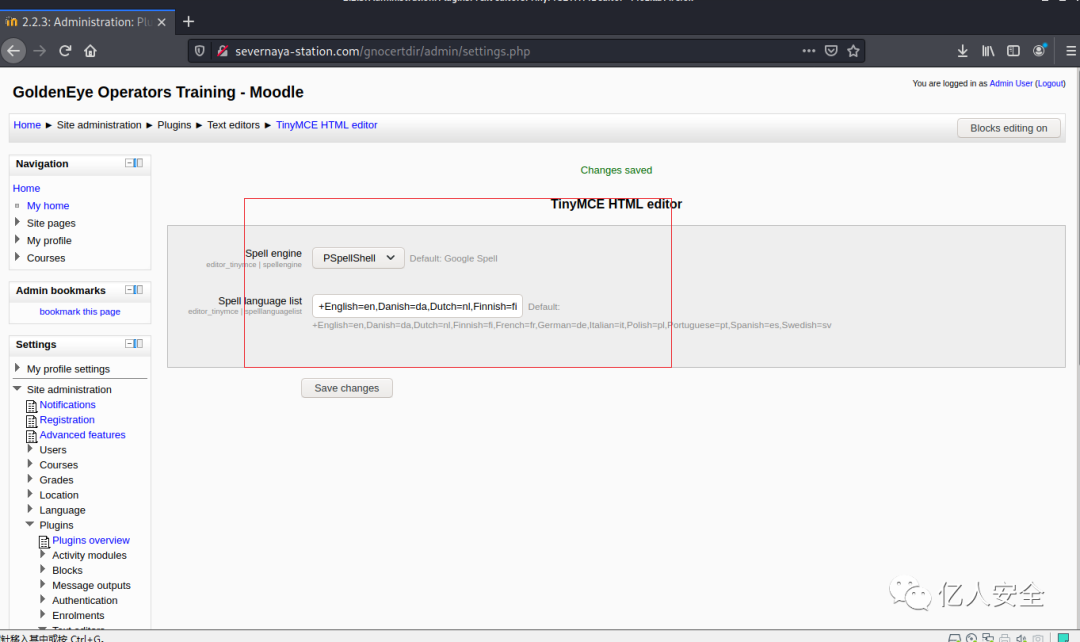Close the Administration tab
Image resolution: width=1080 pixels, height=642 pixels.
[x=161, y=22]
